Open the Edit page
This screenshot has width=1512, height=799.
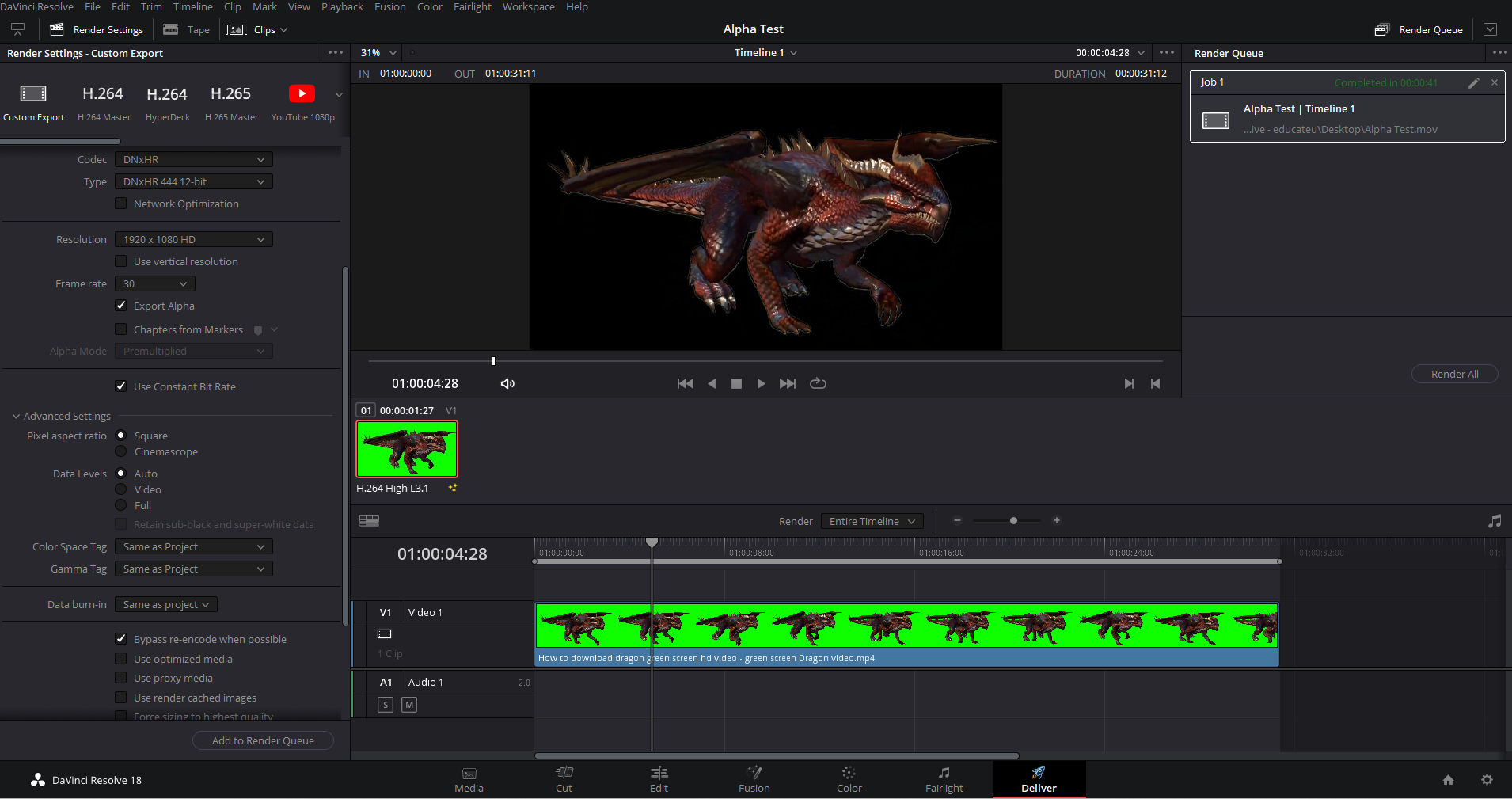coord(659,780)
